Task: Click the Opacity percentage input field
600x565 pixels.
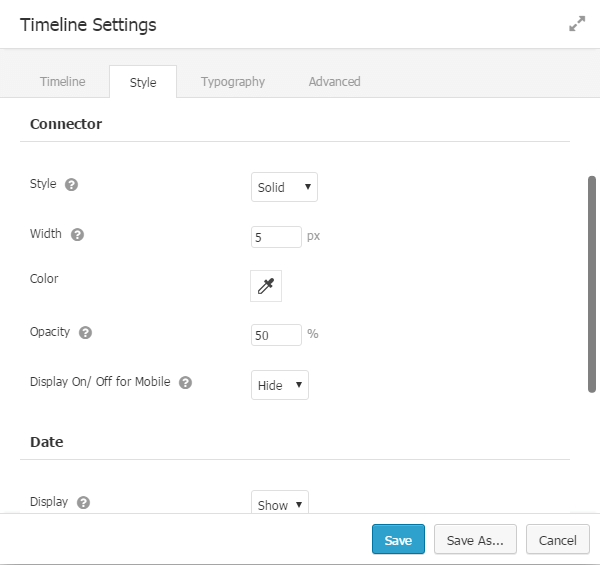Action: [276, 335]
